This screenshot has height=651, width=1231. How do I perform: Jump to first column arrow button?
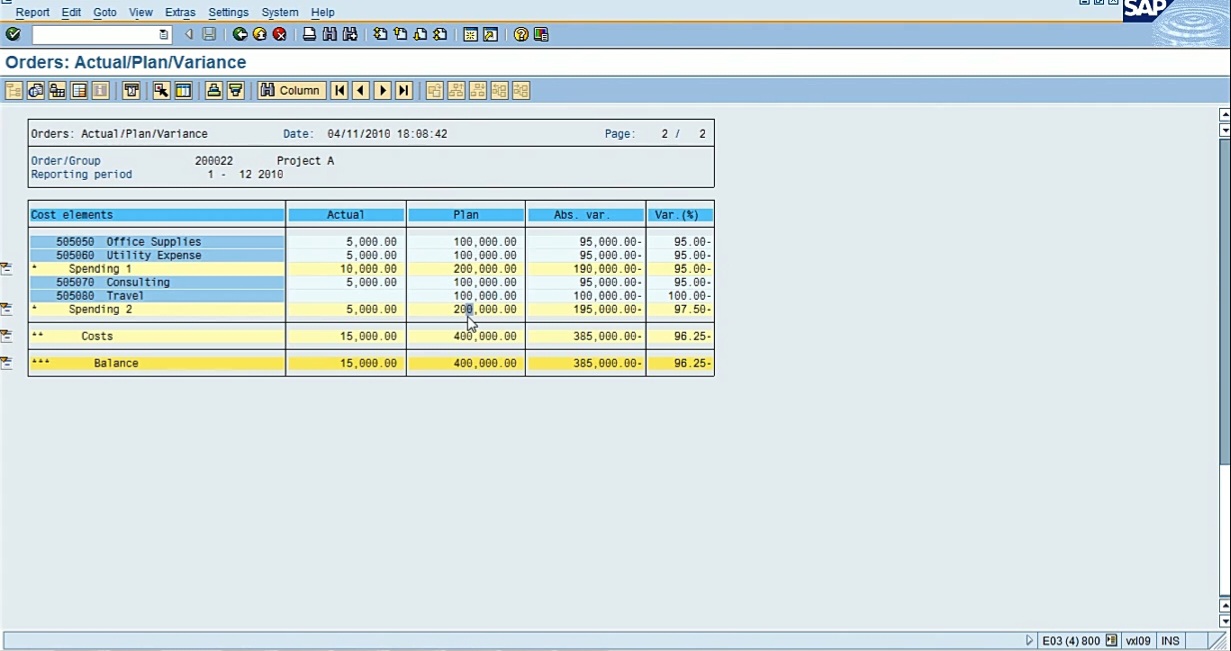339,90
